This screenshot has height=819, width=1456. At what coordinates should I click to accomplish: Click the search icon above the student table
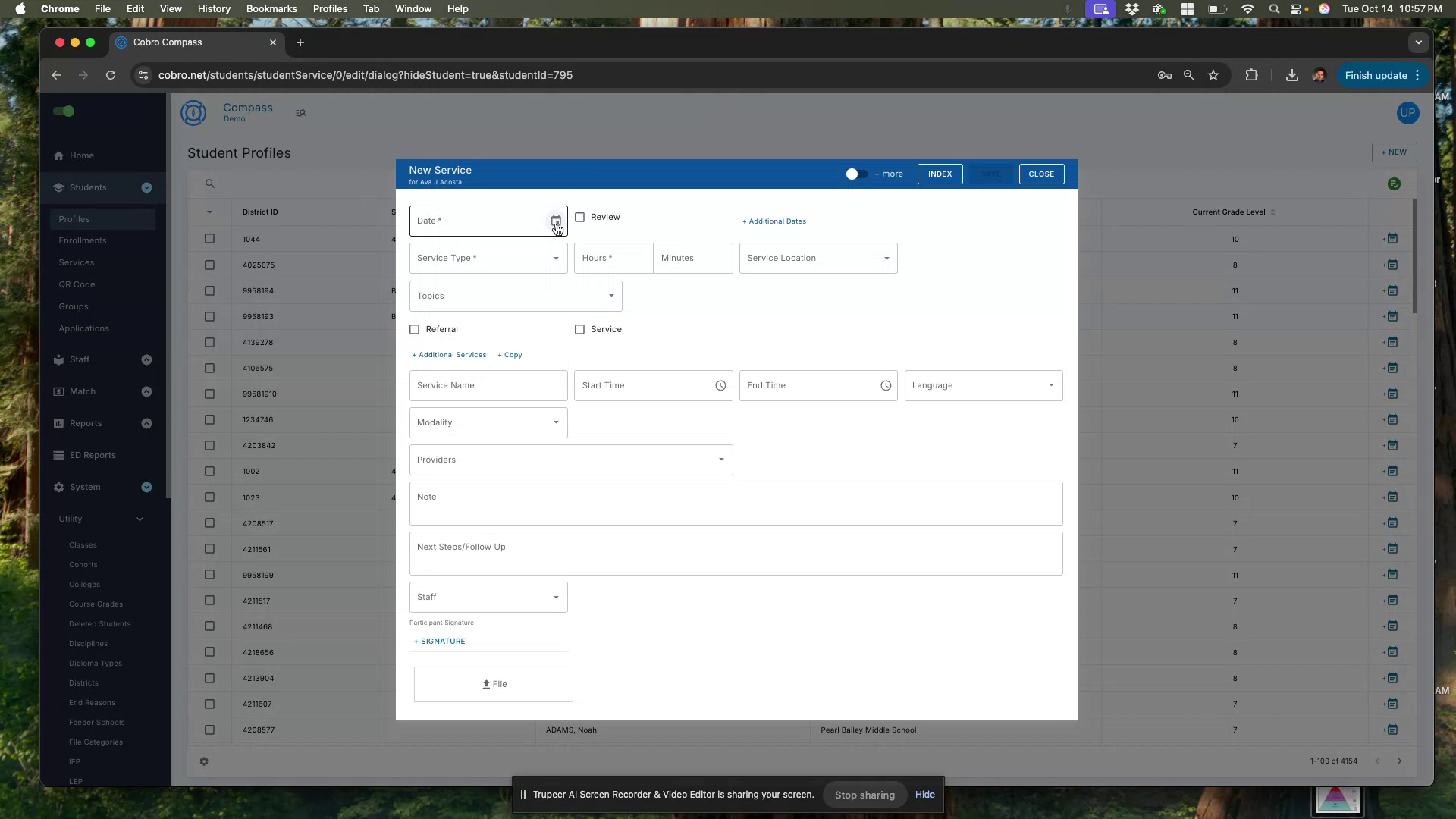point(209,184)
